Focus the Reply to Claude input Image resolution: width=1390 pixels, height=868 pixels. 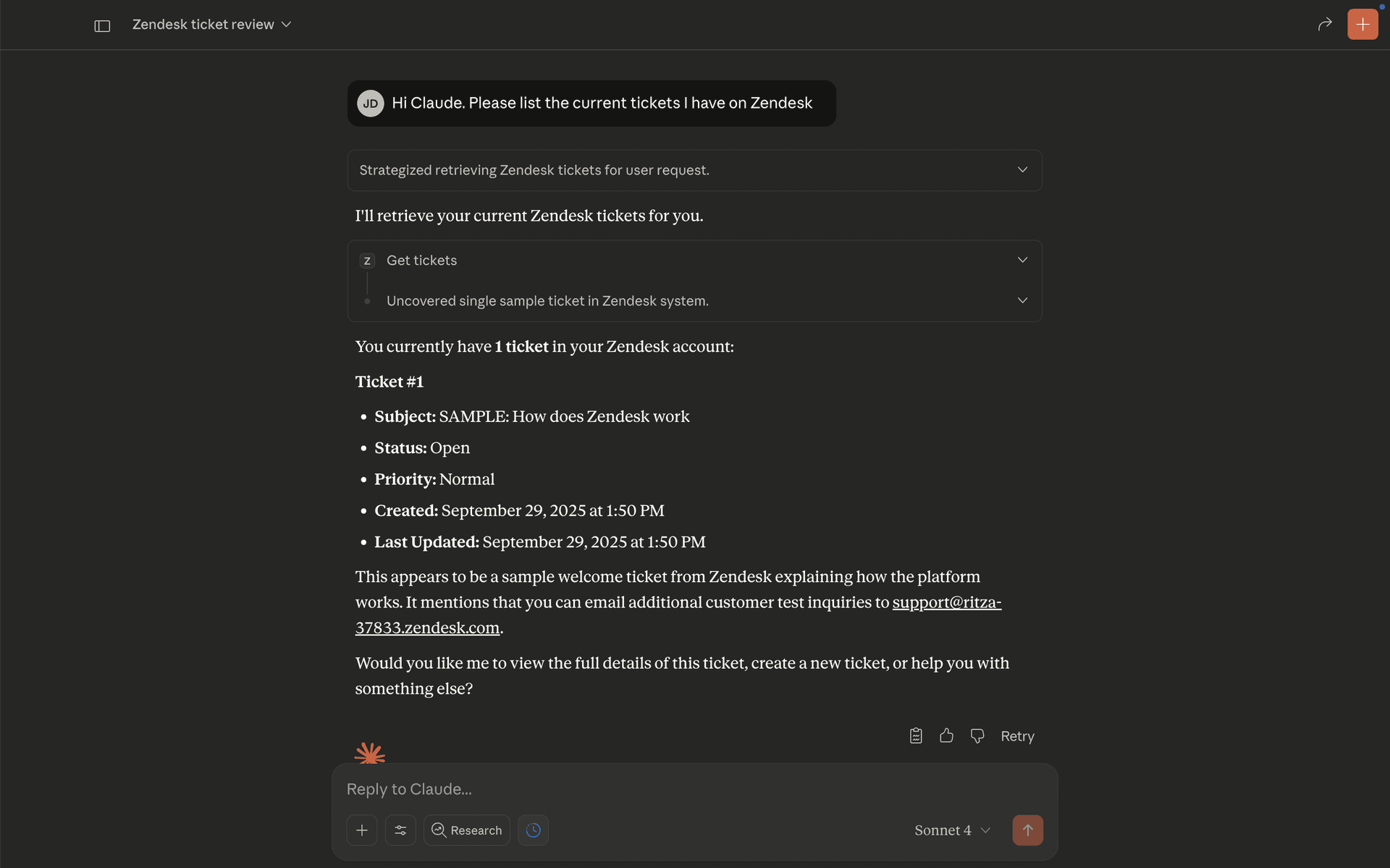[694, 789]
